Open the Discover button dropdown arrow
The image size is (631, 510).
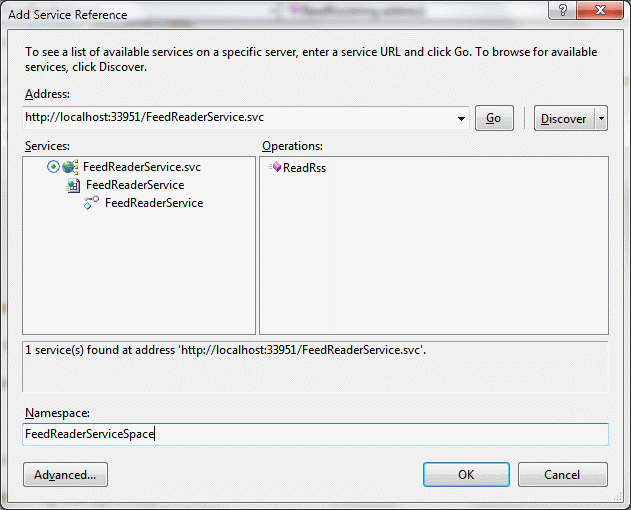[x=601, y=118]
